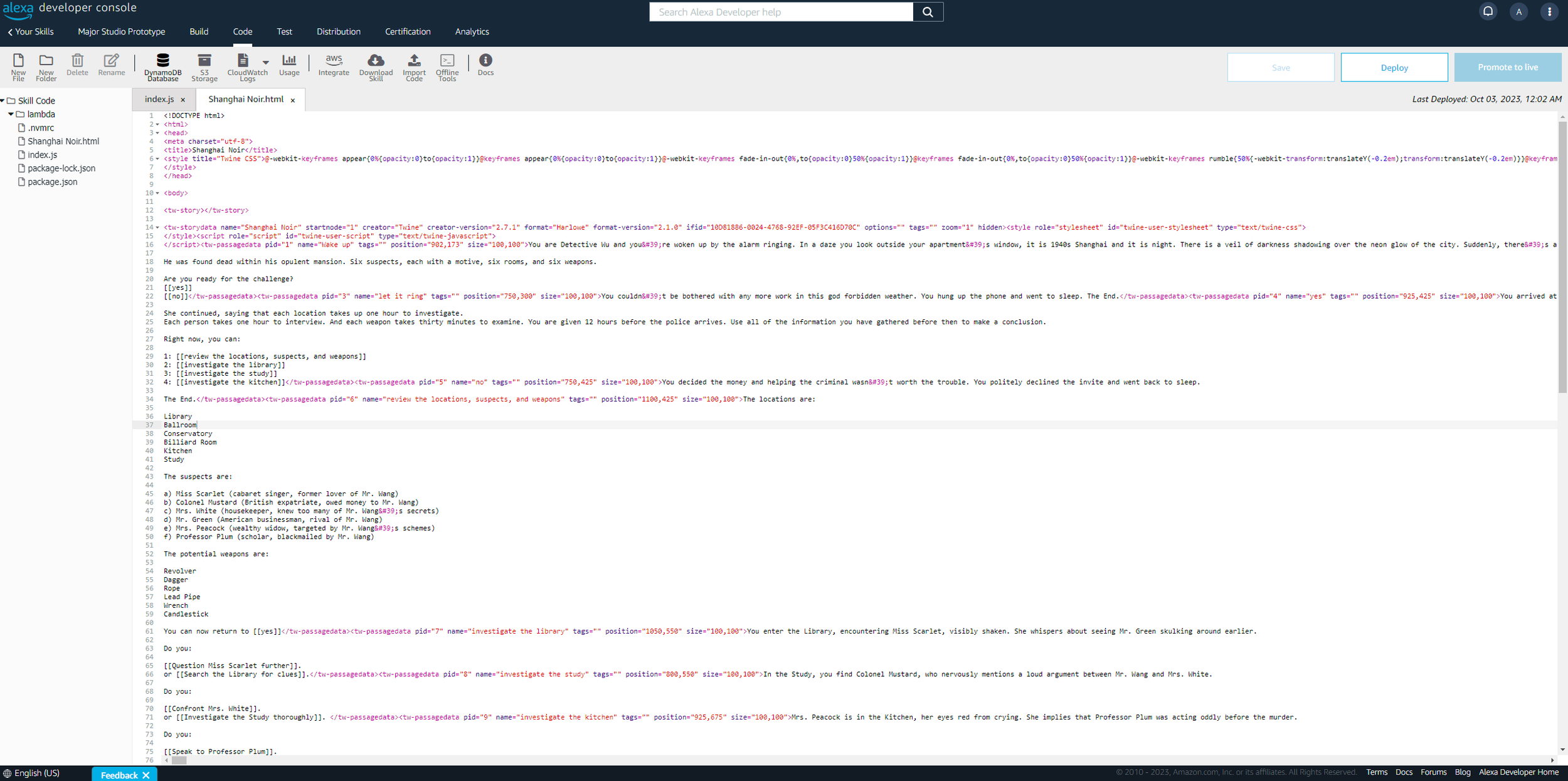Open the Docs footer link

tap(1404, 772)
